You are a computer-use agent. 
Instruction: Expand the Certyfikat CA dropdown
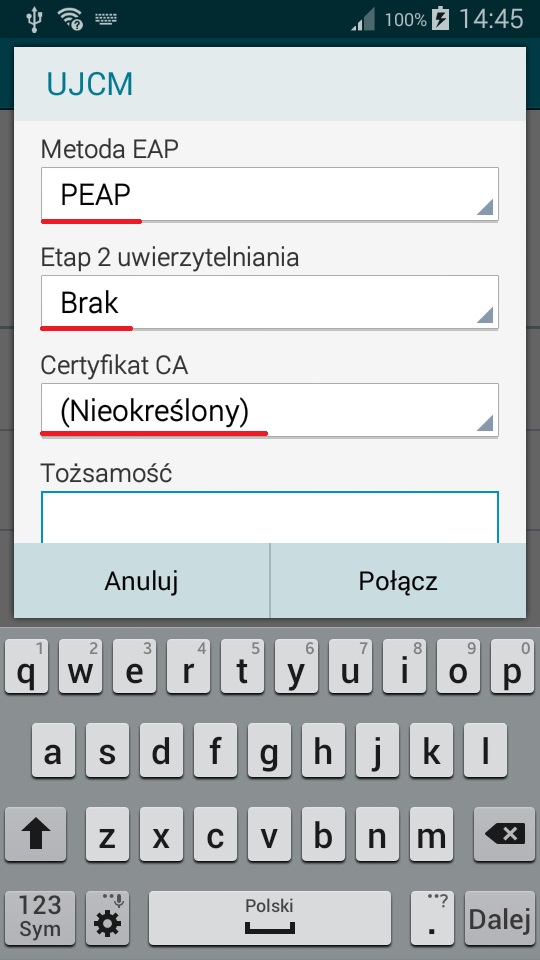click(269, 410)
